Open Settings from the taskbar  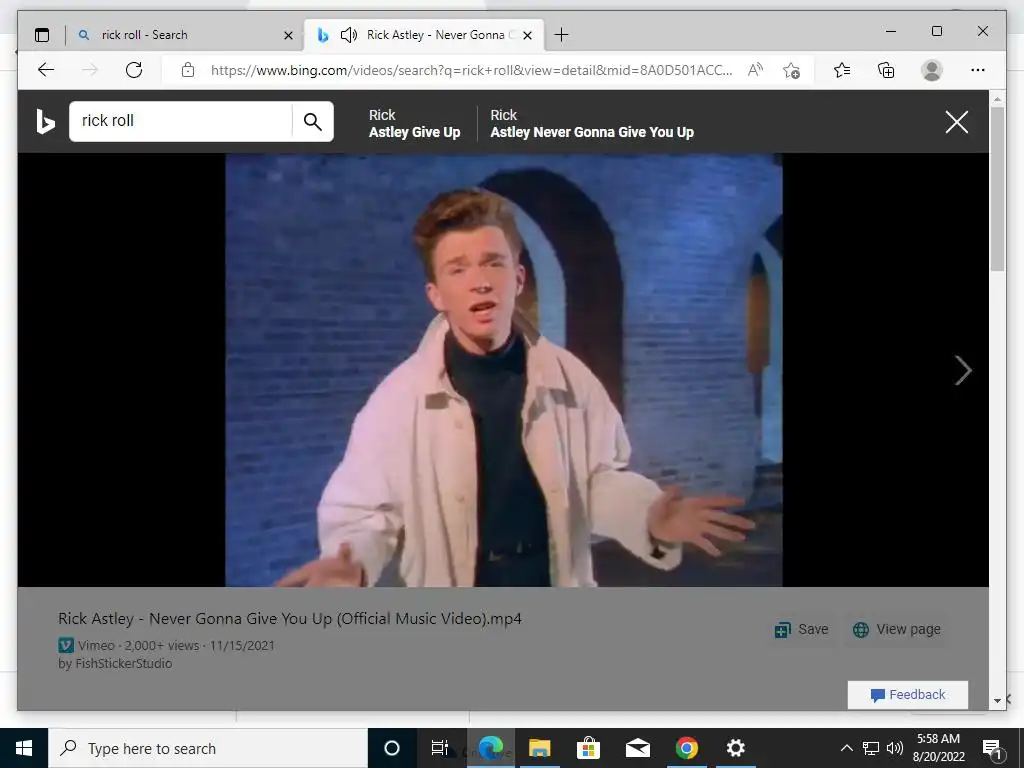pos(735,748)
